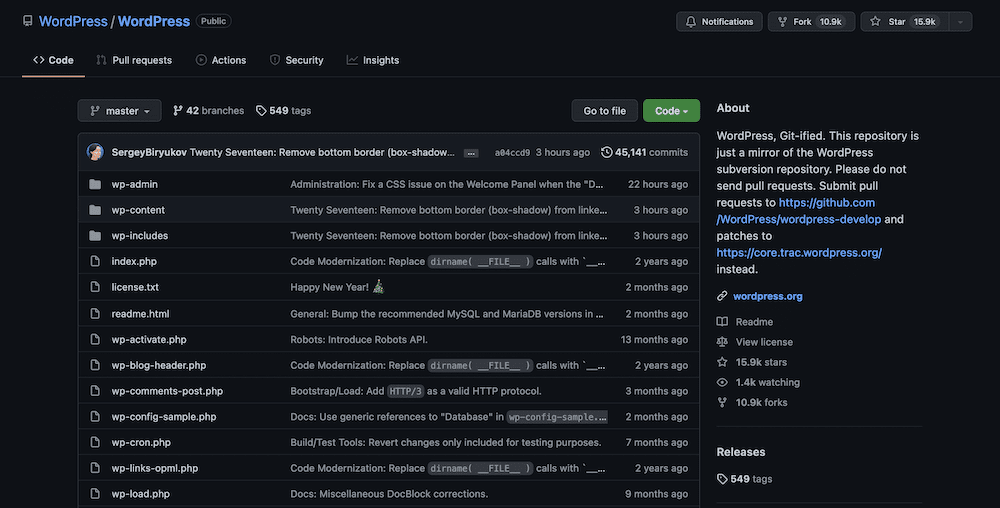The width and height of the screenshot is (1000, 508).
Task: Open the 'Robots: Introduce Robots API.' commit message
Action: 359,340
